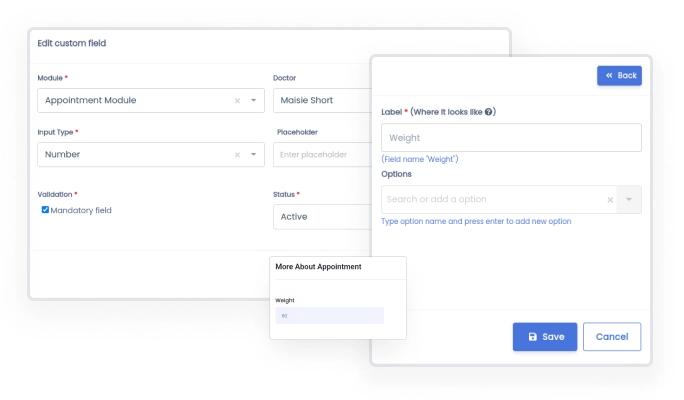Open the Doctor dropdown showing Maisie Short
The height and width of the screenshot is (400, 684).
click(x=320, y=100)
